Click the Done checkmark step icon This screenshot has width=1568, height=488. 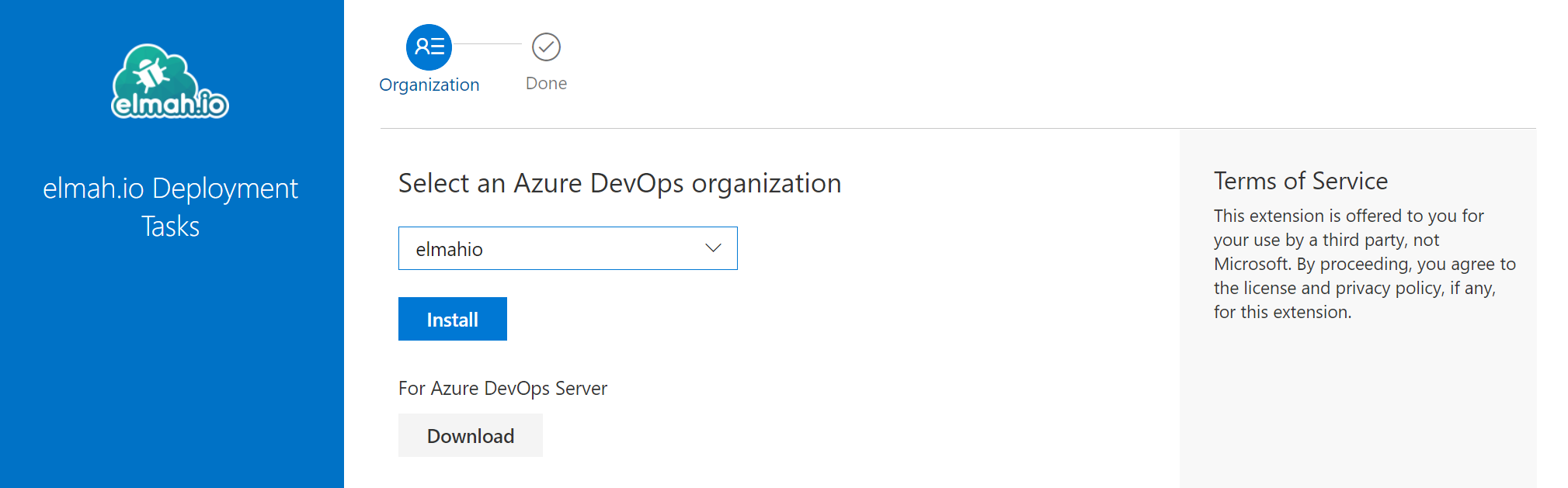pos(546,47)
